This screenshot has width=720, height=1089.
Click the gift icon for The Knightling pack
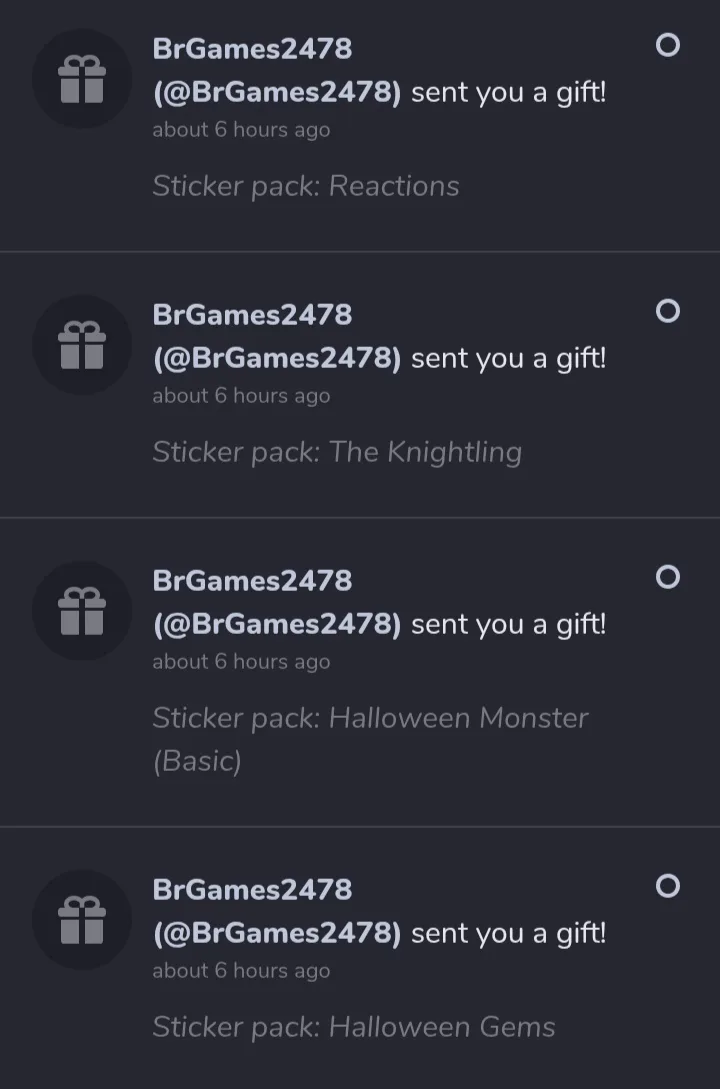82,345
